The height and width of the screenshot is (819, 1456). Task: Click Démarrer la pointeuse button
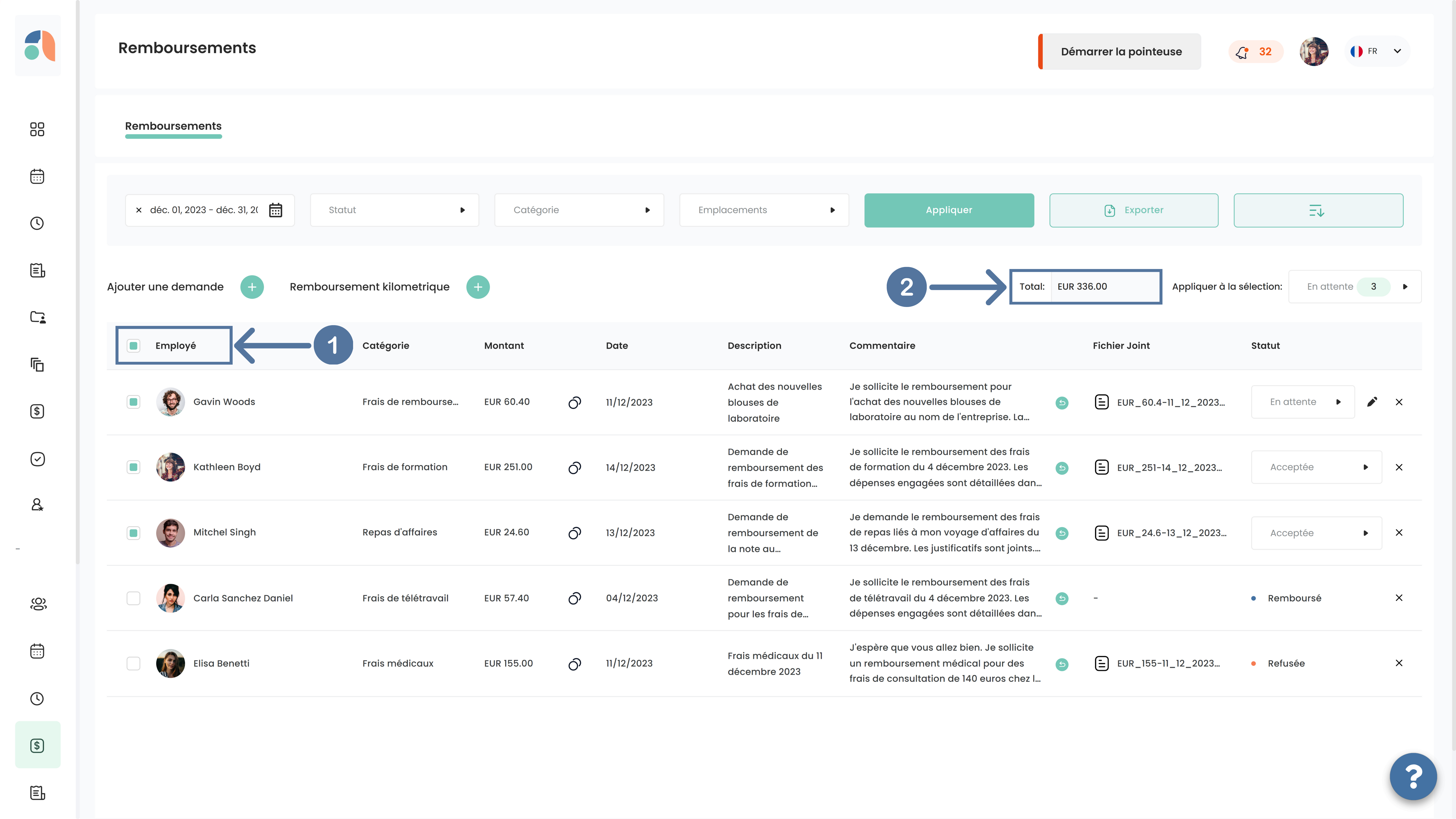tap(1120, 51)
